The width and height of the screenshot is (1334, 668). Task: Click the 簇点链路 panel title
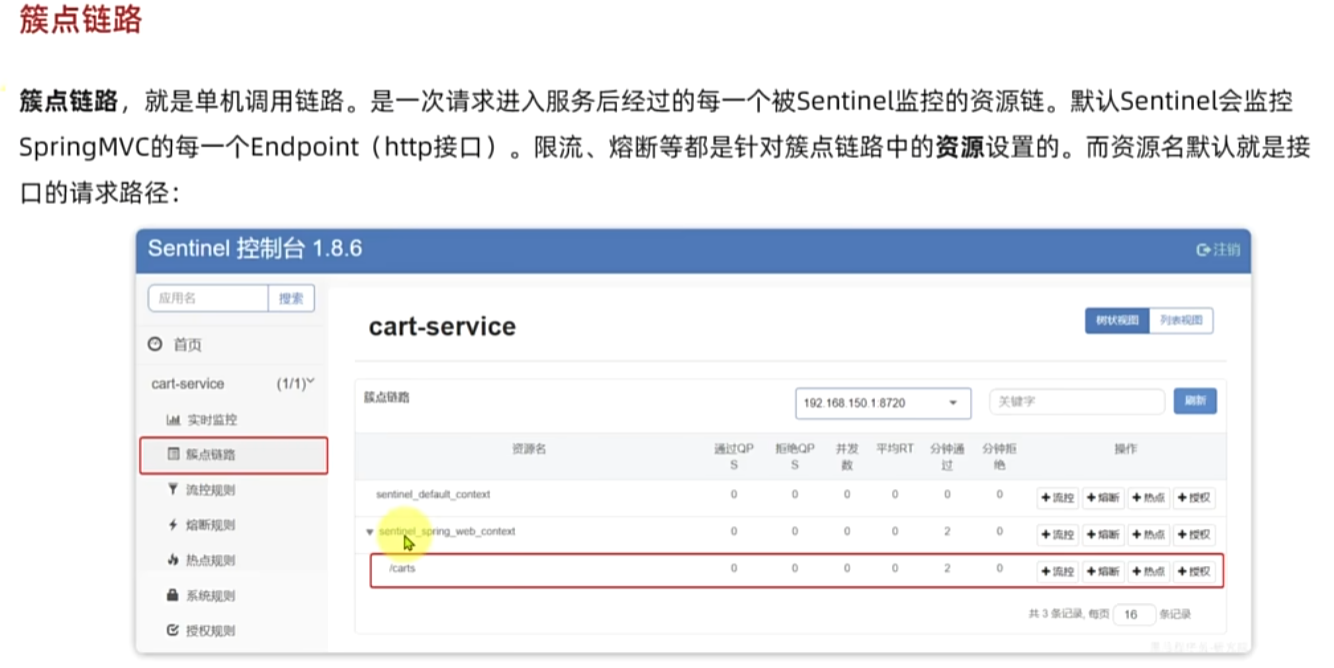386,397
